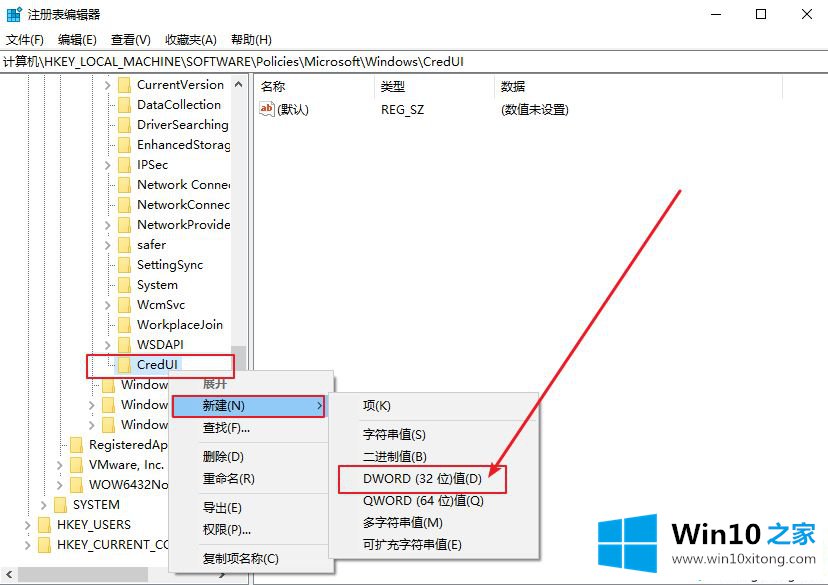Click the registry path address bar

400,62
